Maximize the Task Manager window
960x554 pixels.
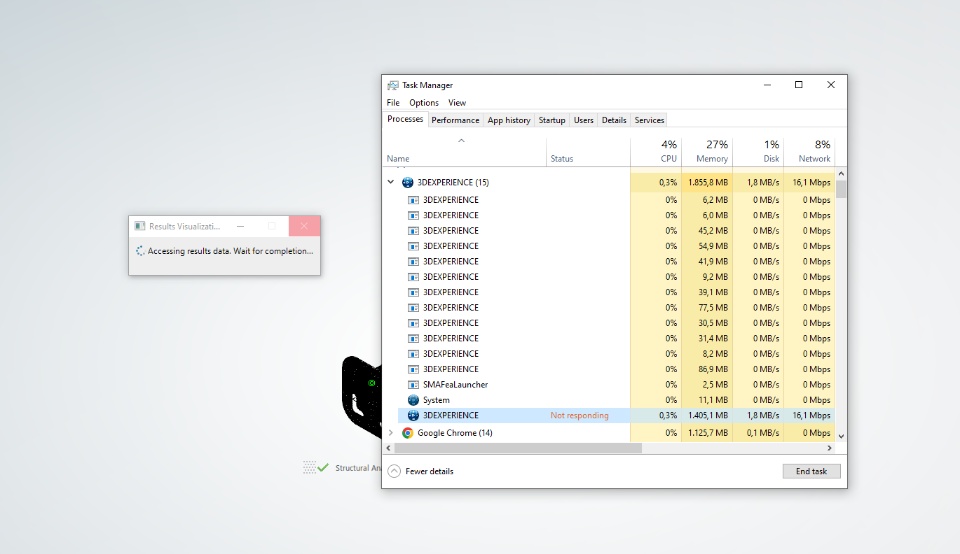coord(798,84)
